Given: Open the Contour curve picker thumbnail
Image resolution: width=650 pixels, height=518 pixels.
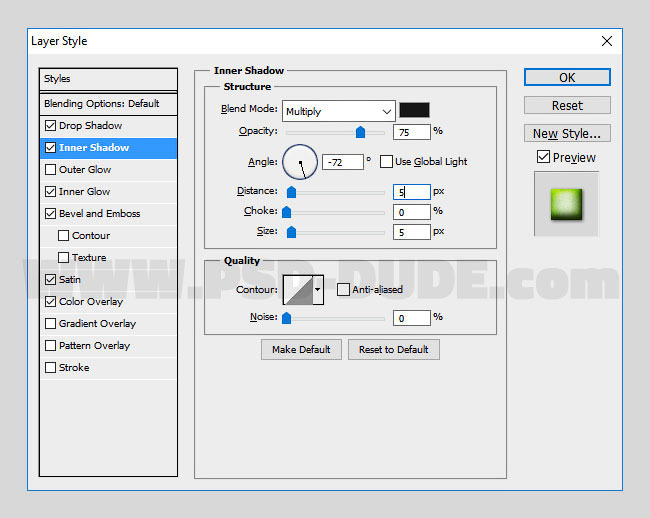Looking at the screenshot, I should [298, 290].
